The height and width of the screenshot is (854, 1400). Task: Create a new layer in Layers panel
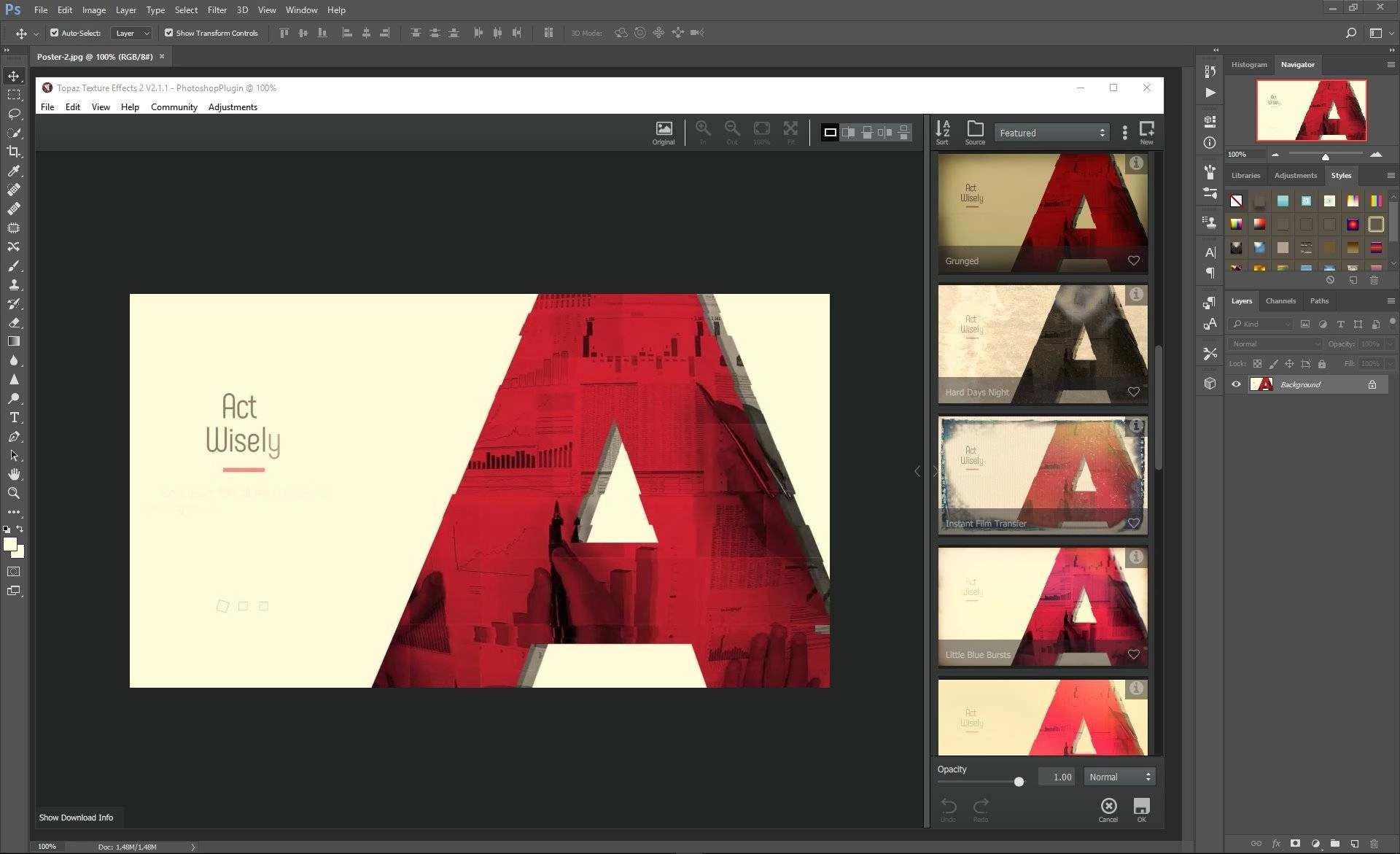[1354, 843]
